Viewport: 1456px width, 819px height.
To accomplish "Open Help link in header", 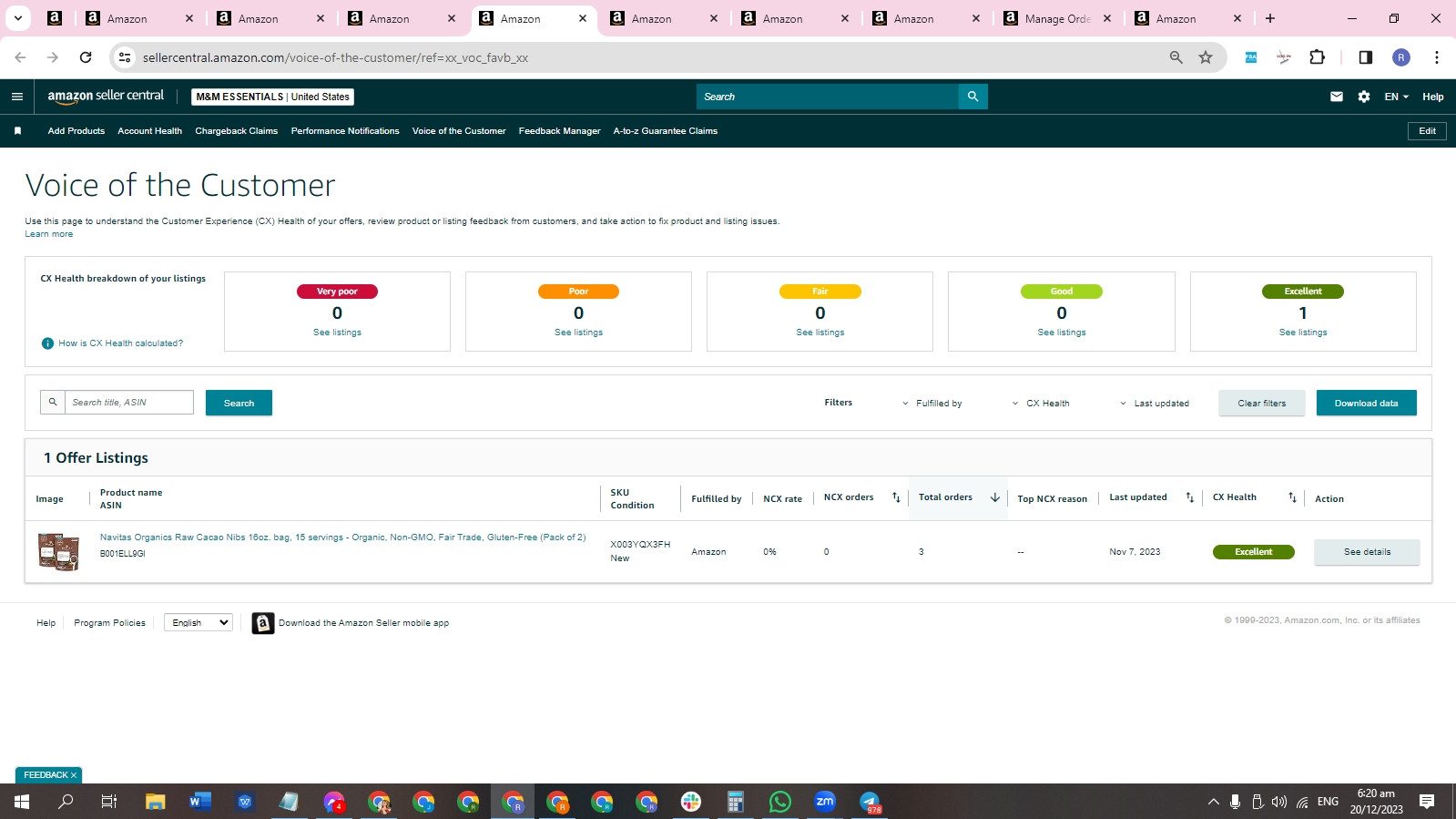I will pos(1433,97).
